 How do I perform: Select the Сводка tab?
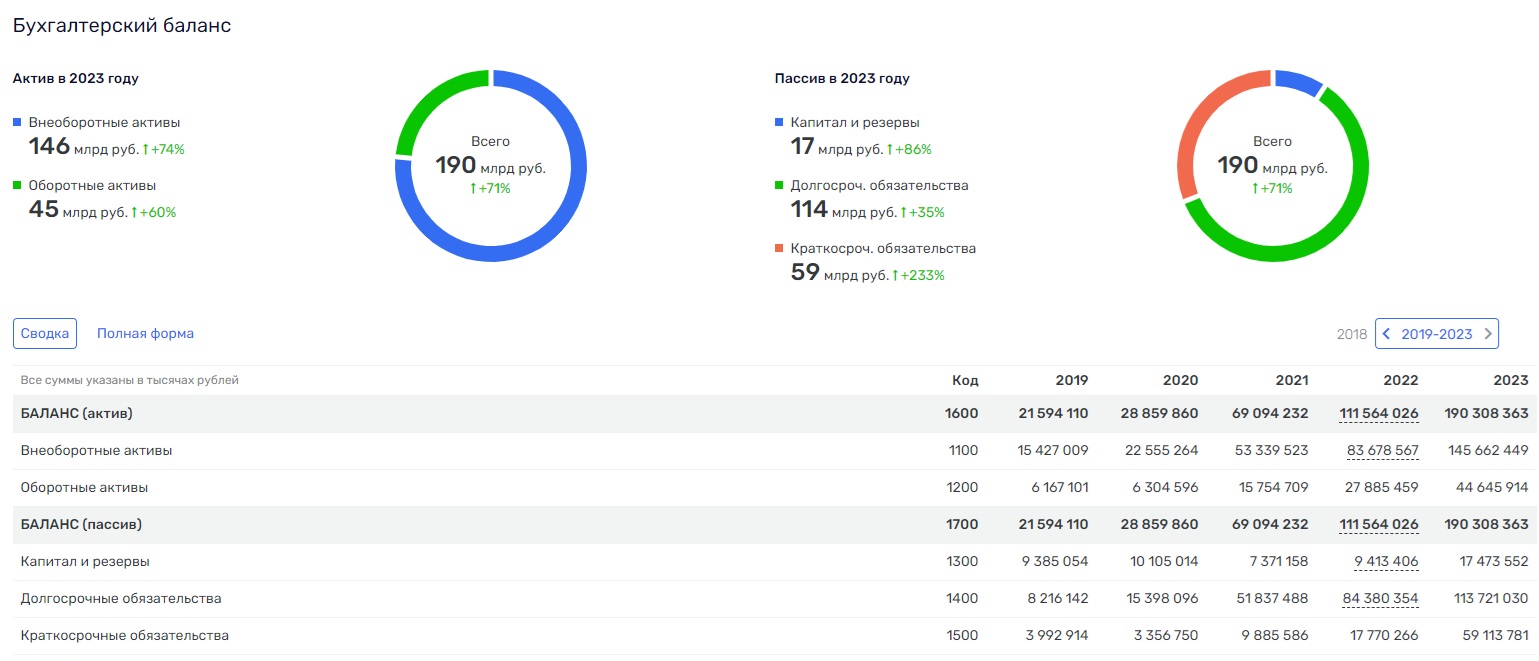tap(45, 334)
